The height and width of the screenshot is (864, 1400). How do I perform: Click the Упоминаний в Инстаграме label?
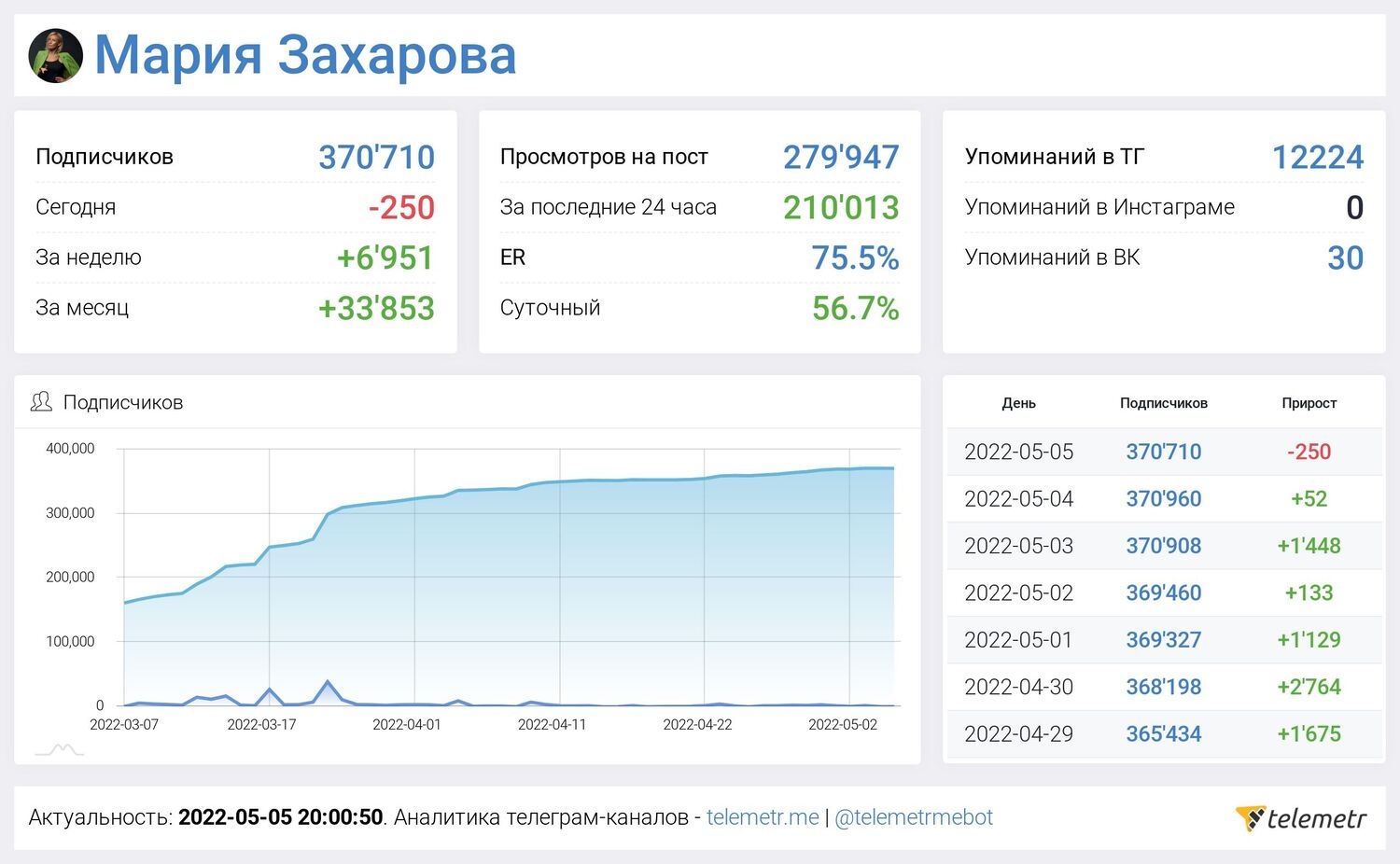click(1099, 207)
